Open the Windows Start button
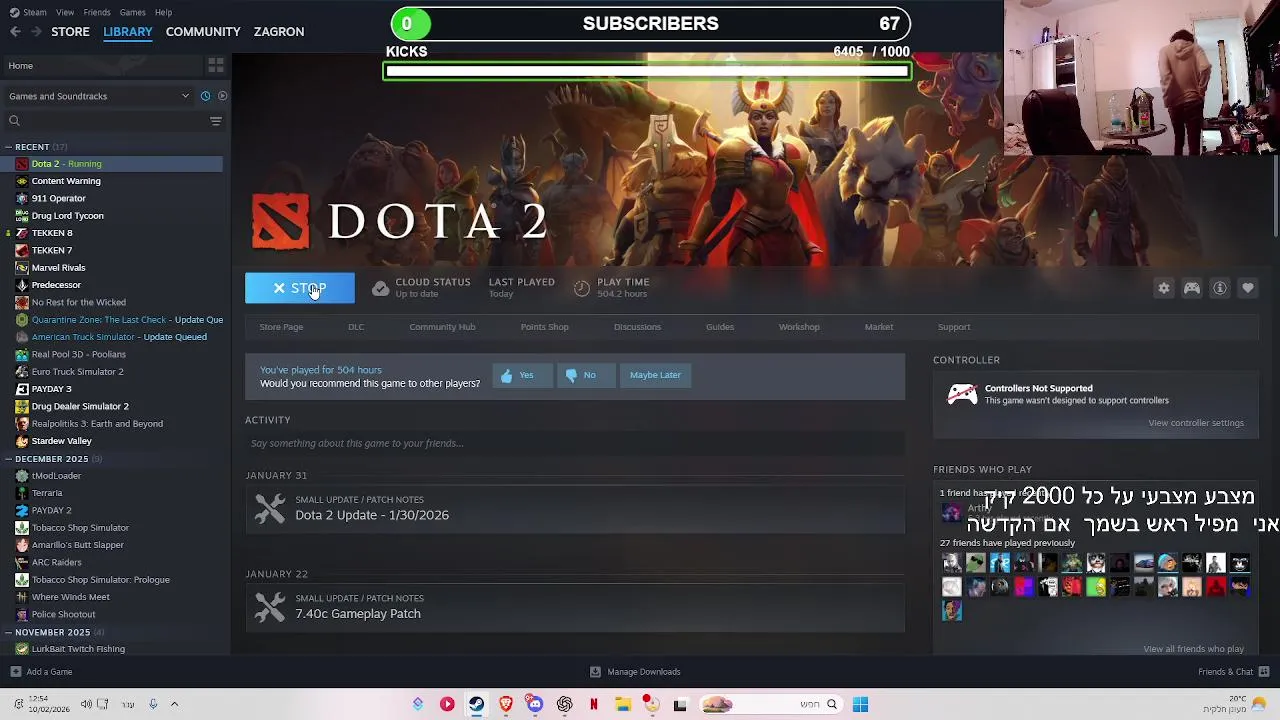Viewport: 1280px width, 720px height. click(x=860, y=704)
